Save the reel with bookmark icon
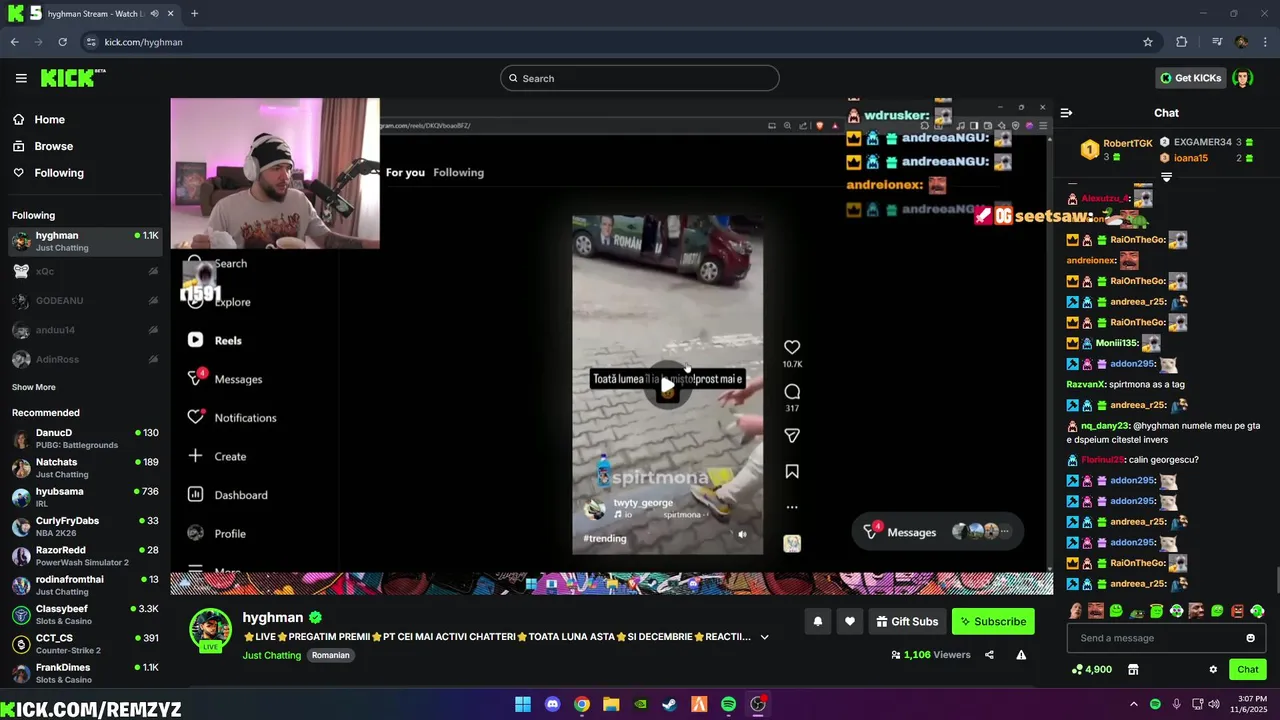This screenshot has height=720, width=1280. coord(792,471)
